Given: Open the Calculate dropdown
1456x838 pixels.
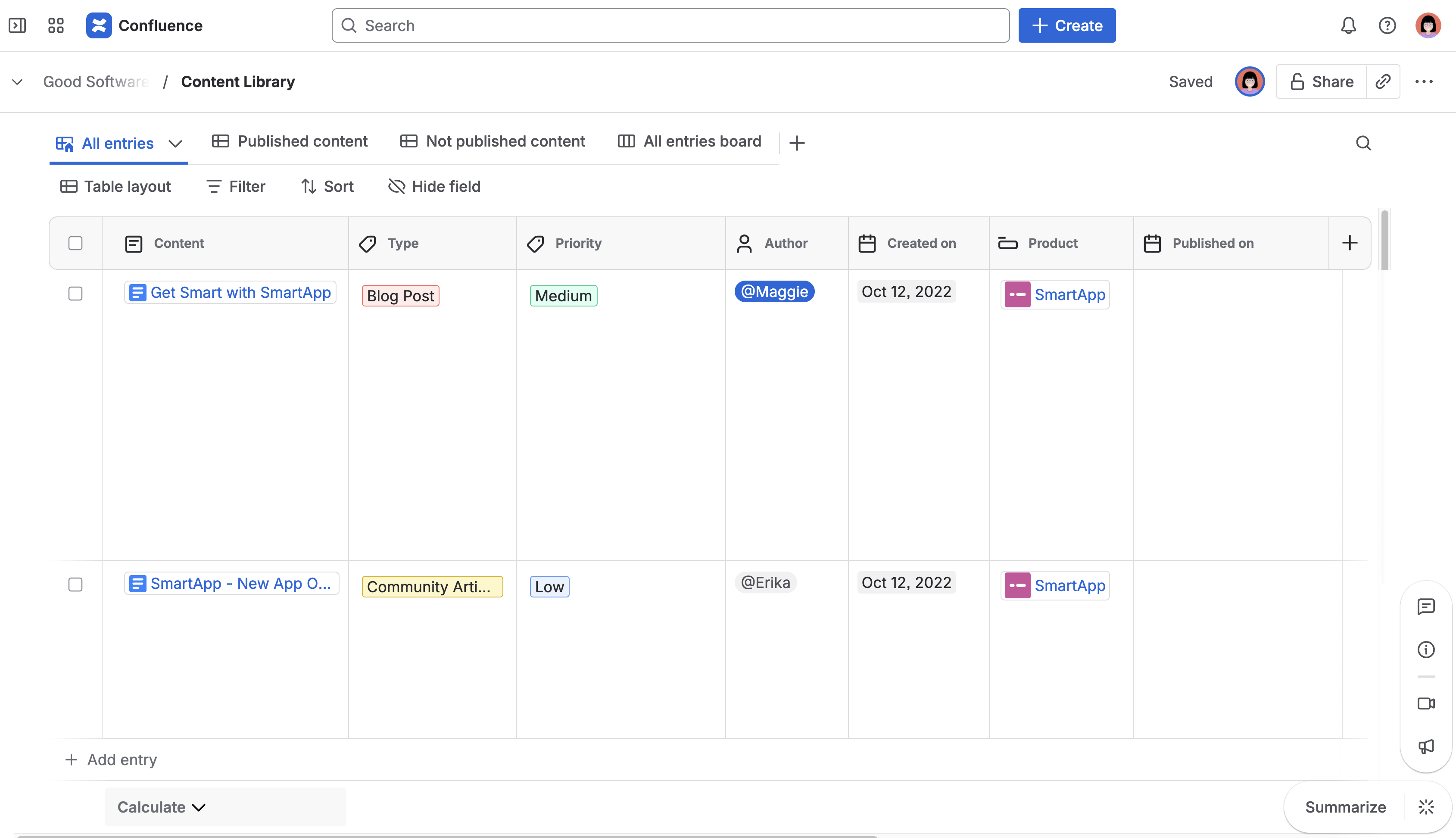Looking at the screenshot, I should click(161, 807).
